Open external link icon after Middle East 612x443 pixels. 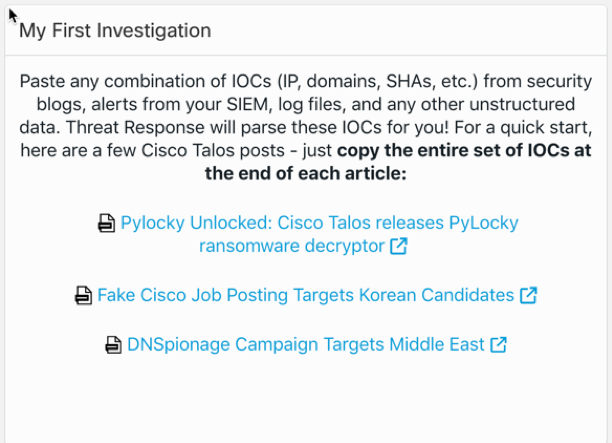[498, 345]
